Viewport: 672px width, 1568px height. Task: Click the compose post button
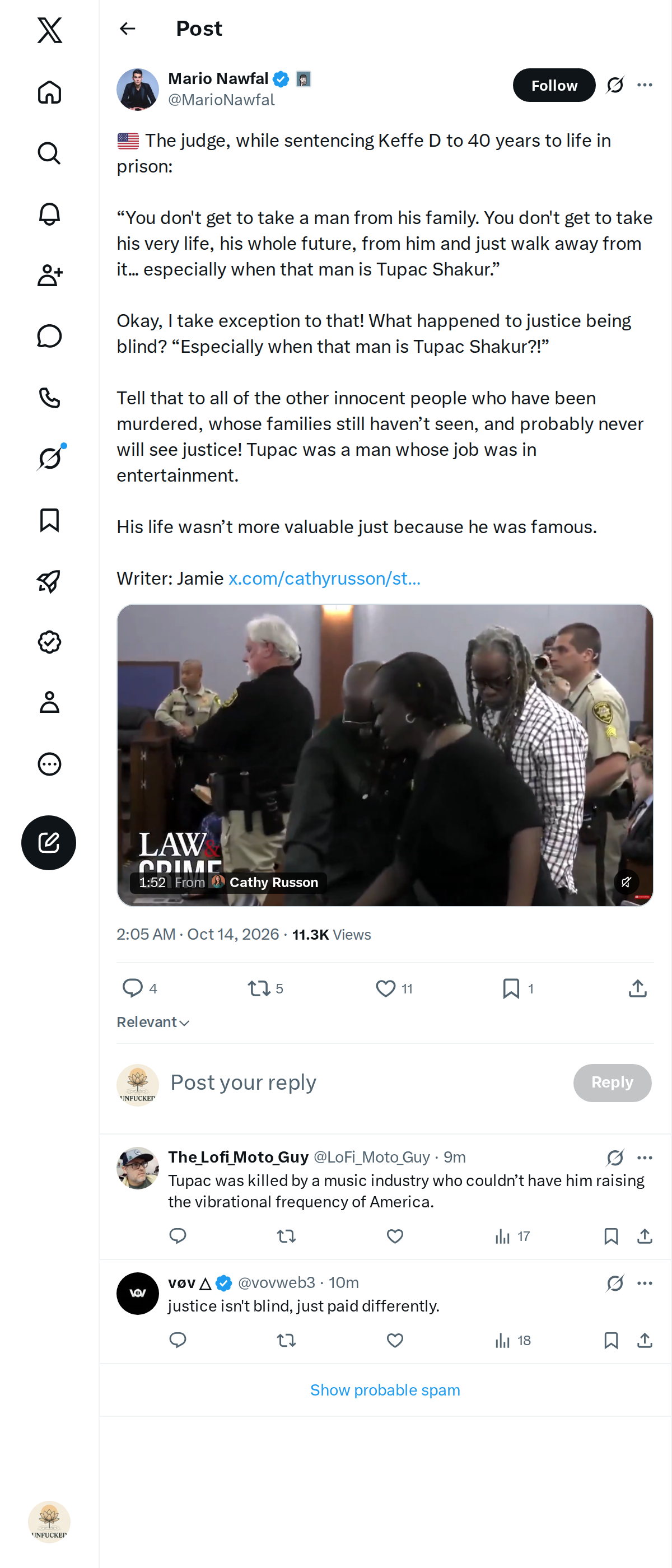49,842
